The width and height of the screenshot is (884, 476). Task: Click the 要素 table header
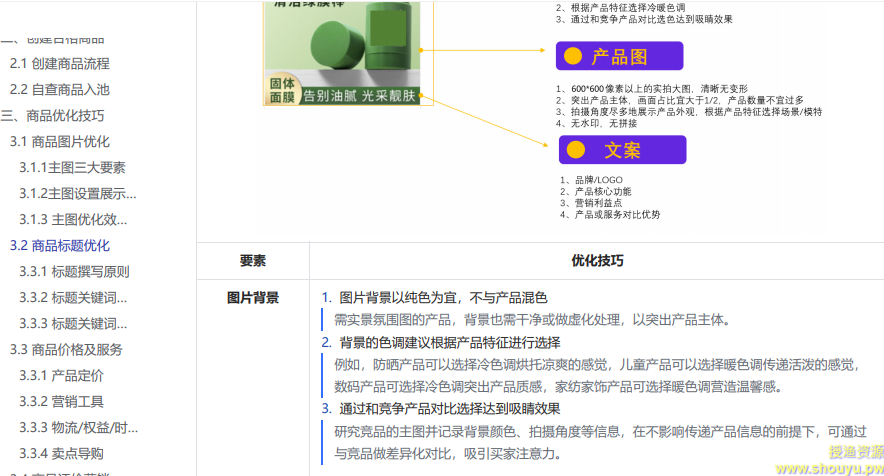coord(253,261)
